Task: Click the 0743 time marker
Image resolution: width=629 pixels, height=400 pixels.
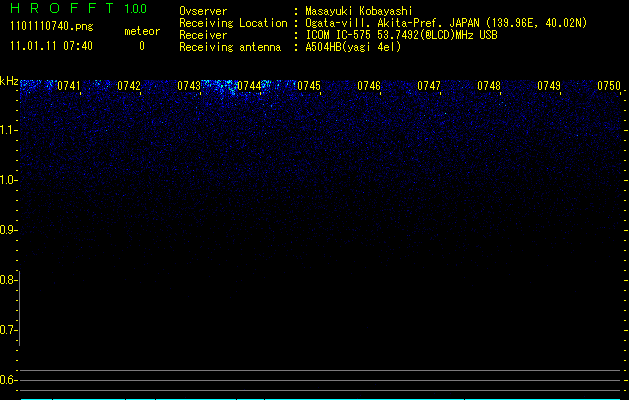Action: click(189, 86)
